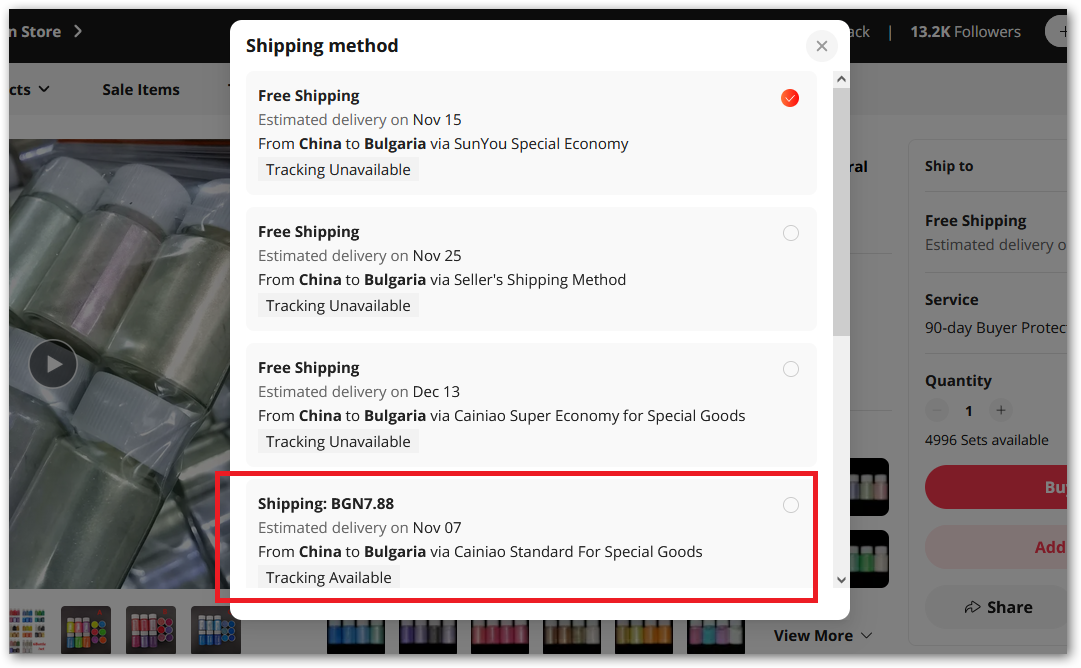The image size is (1081, 668).
Task: Edit the quantity input field
Action: (x=968, y=410)
